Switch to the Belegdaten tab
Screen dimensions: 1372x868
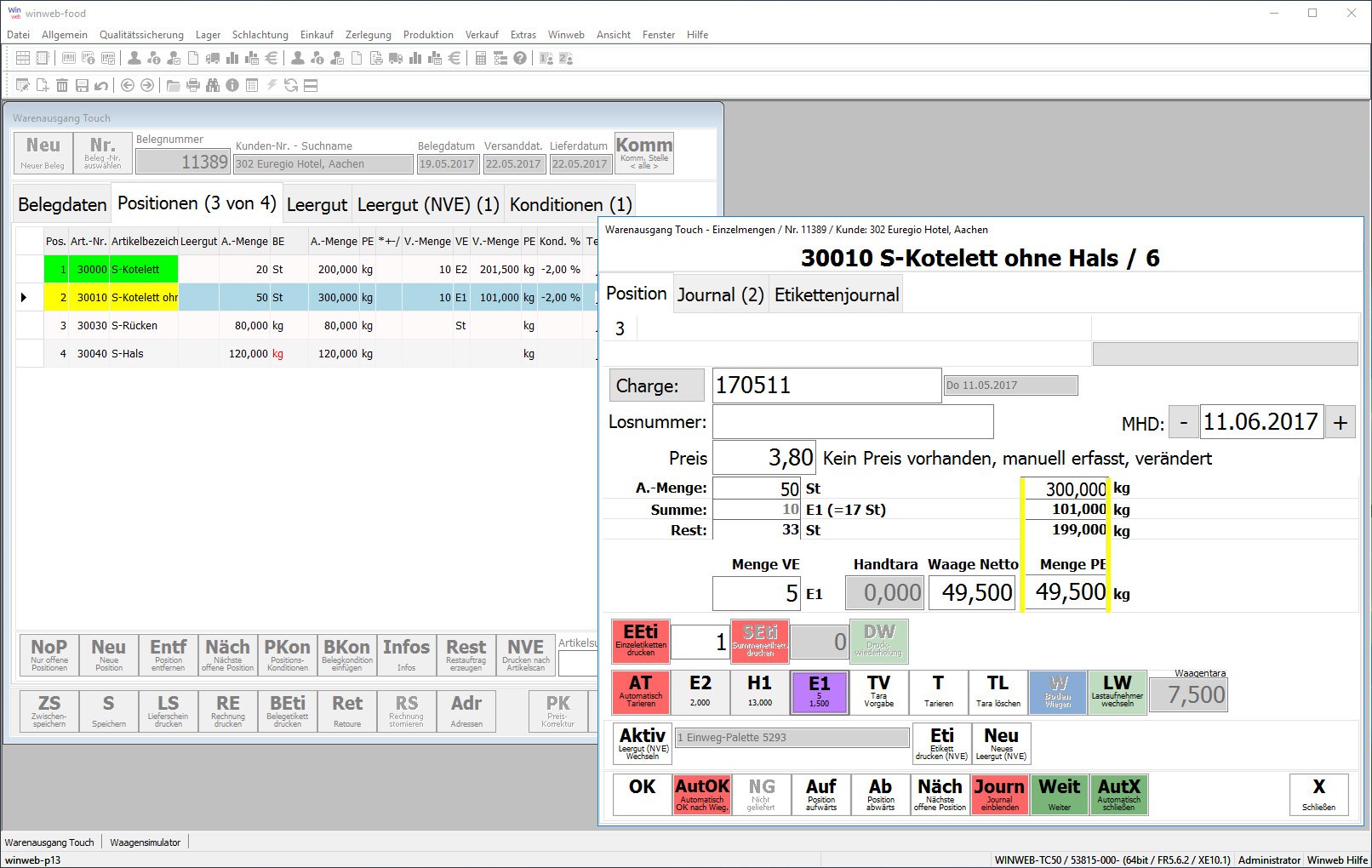(x=62, y=205)
